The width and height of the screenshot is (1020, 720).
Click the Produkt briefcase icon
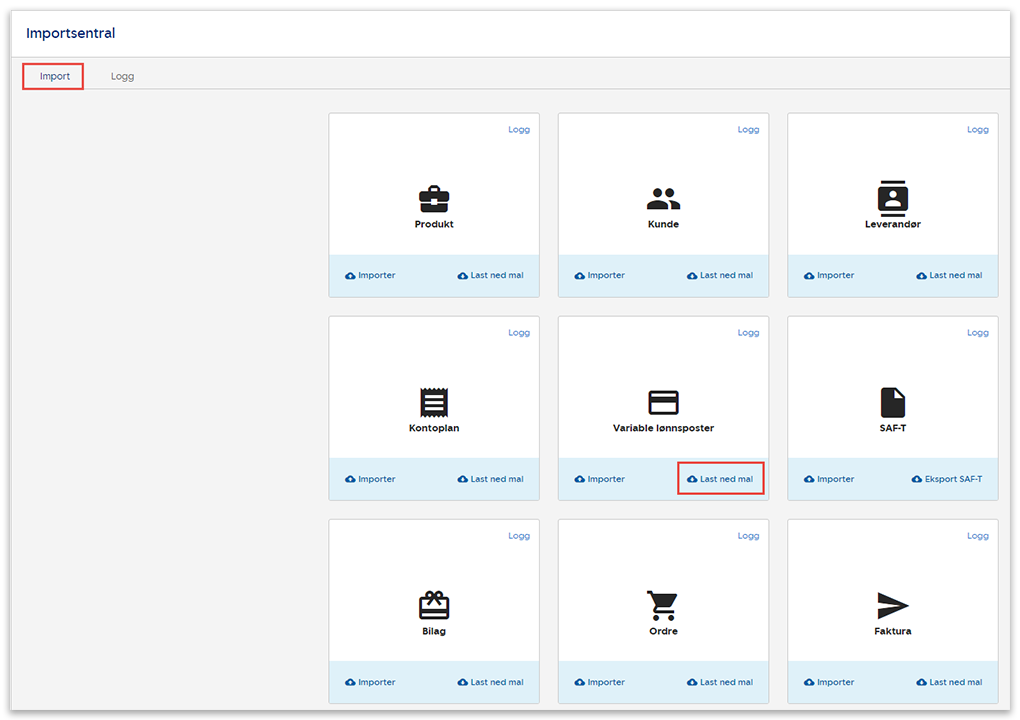click(434, 199)
